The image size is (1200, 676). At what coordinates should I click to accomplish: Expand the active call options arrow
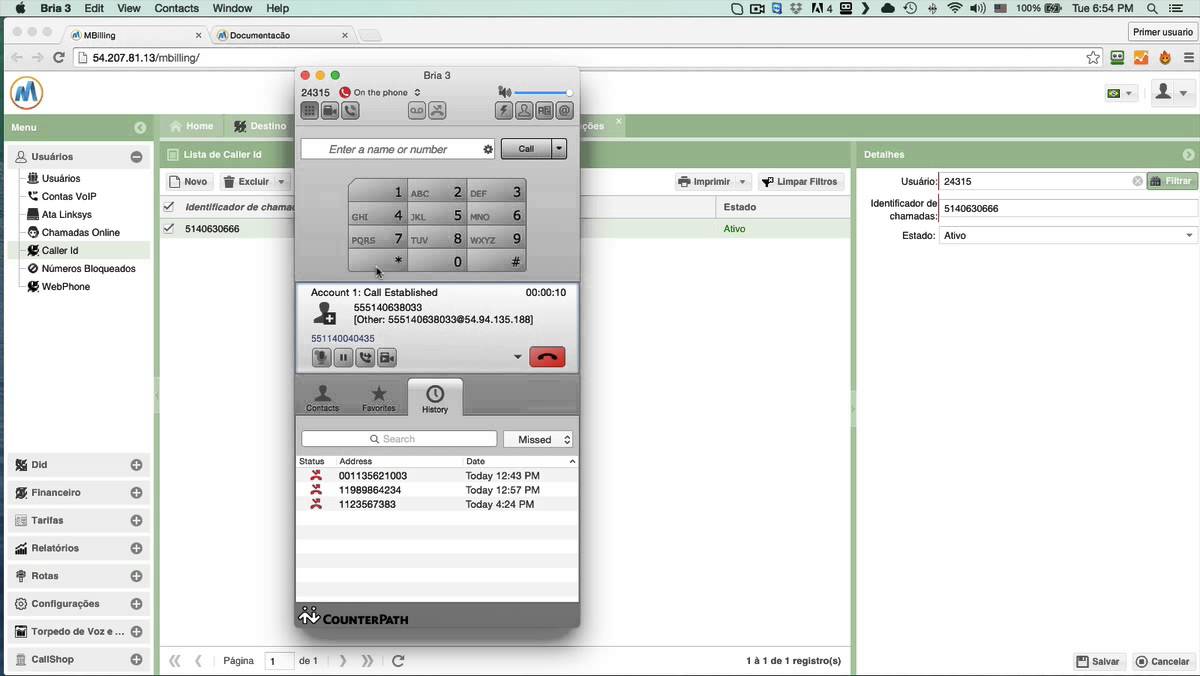(518, 357)
